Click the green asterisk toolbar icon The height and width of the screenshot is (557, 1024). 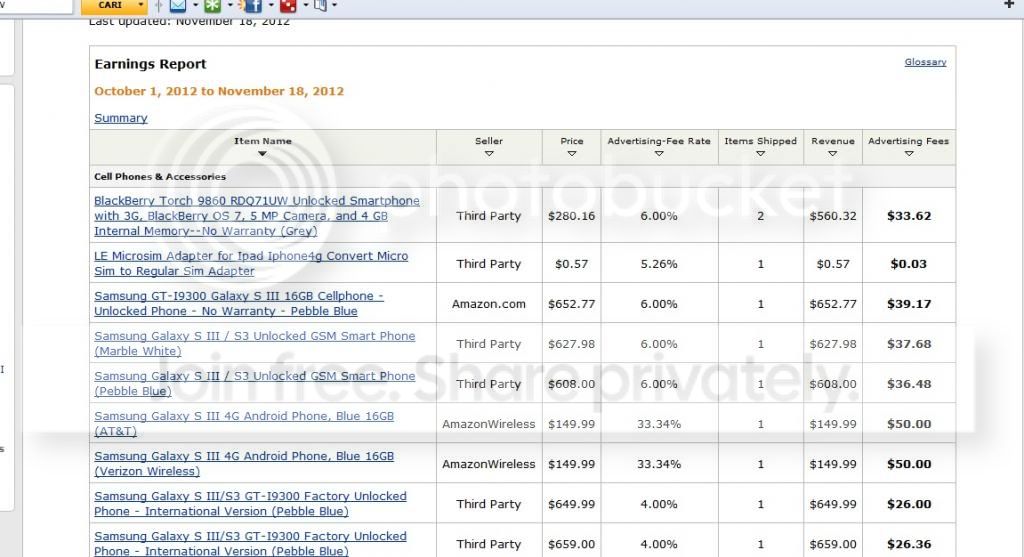pyautogui.click(x=212, y=6)
